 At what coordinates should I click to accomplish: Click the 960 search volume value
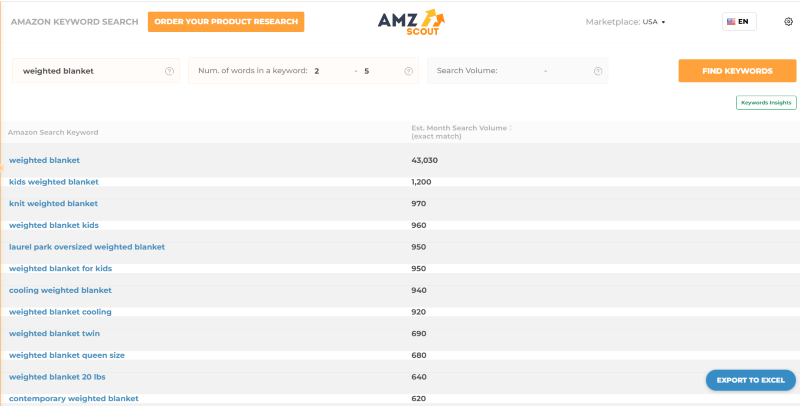point(418,225)
